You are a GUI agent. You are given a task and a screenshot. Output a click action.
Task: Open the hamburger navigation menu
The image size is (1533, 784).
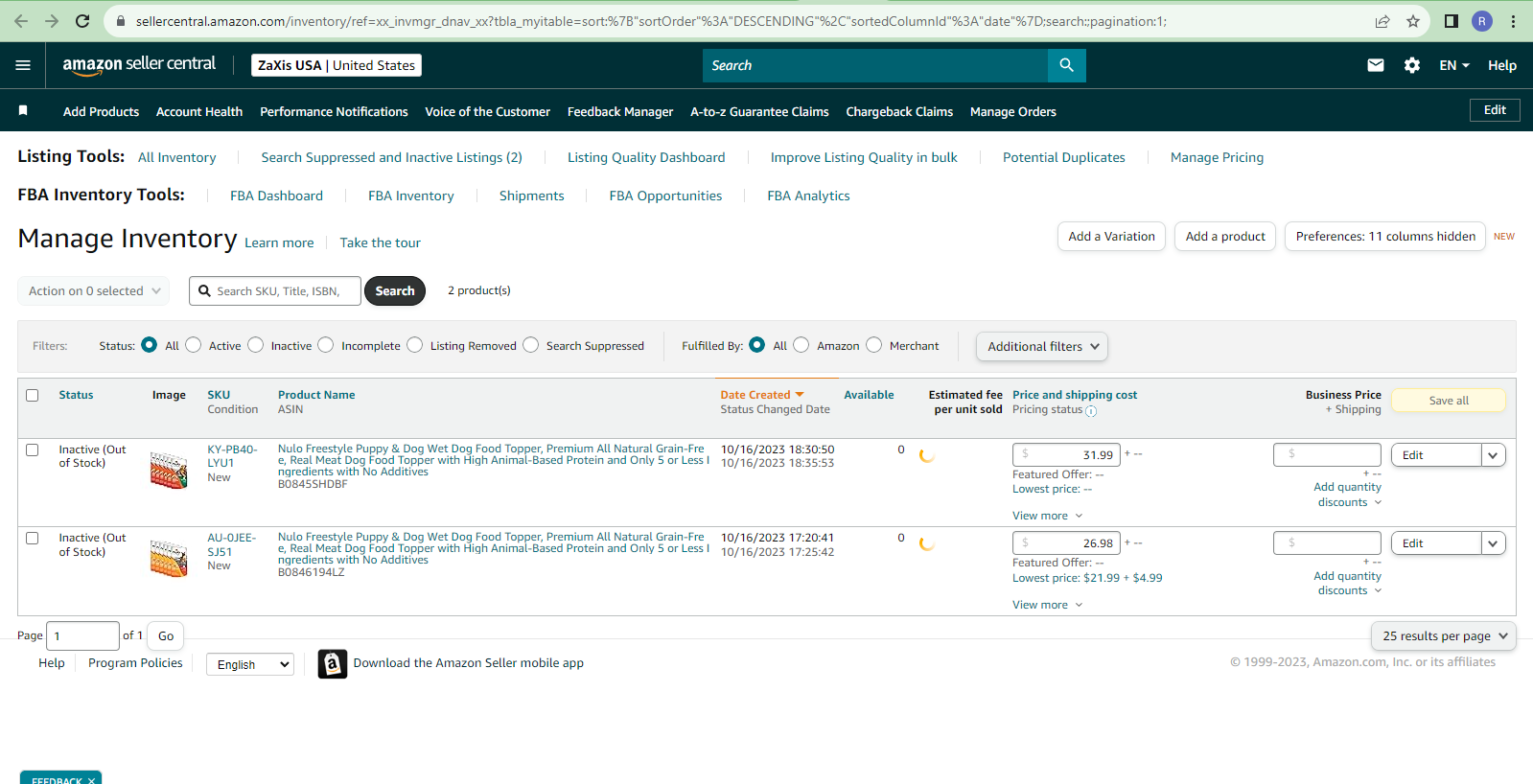click(x=23, y=65)
